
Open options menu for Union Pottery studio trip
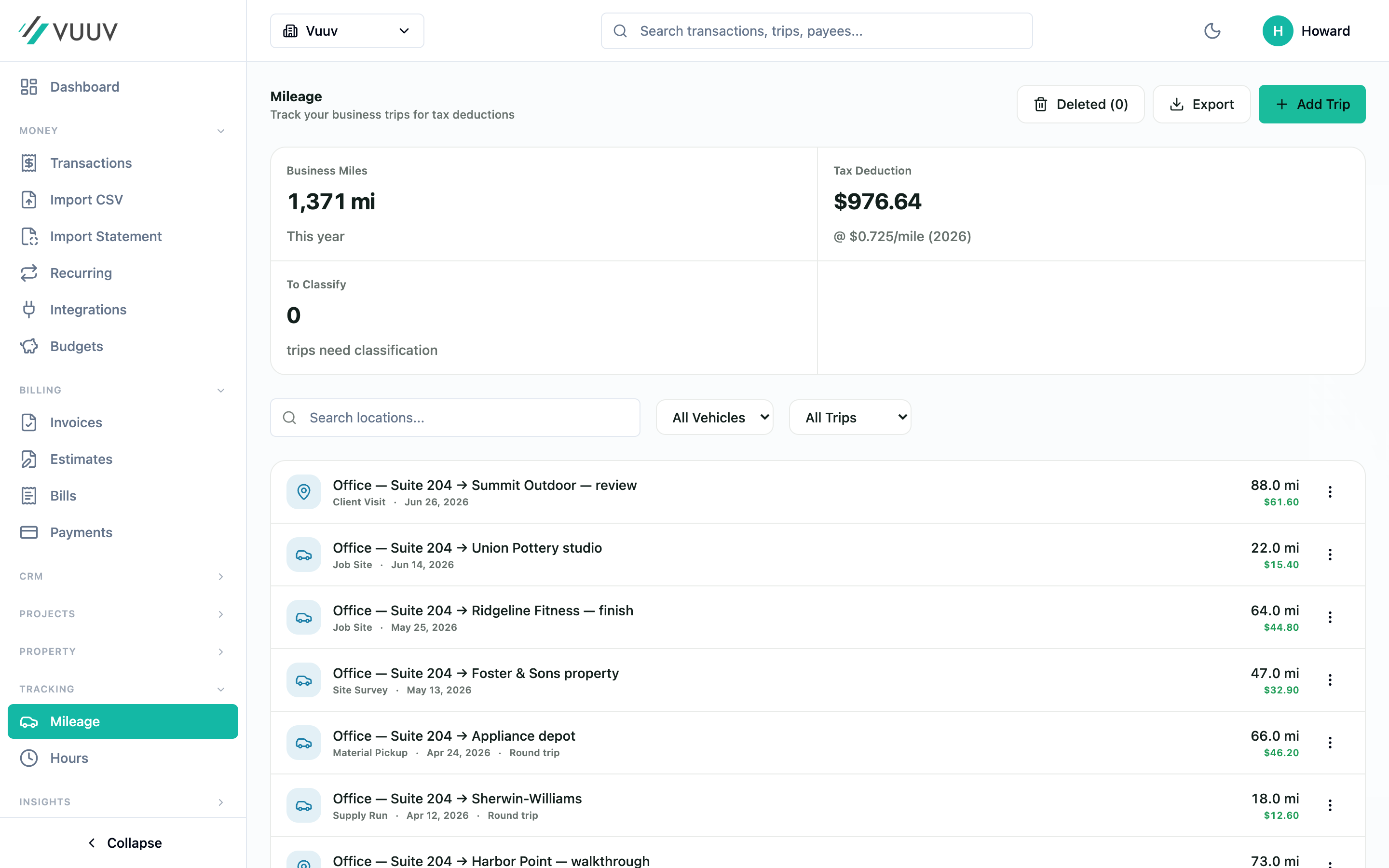[1330, 555]
